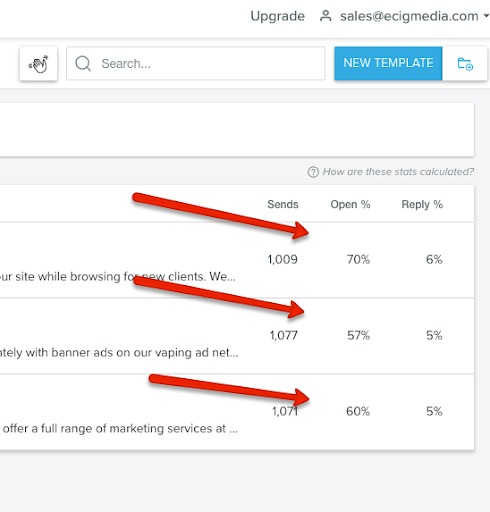Screen dimensions: 490x512
Task: Select the template row with 1,009 sends
Action: (x=237, y=260)
